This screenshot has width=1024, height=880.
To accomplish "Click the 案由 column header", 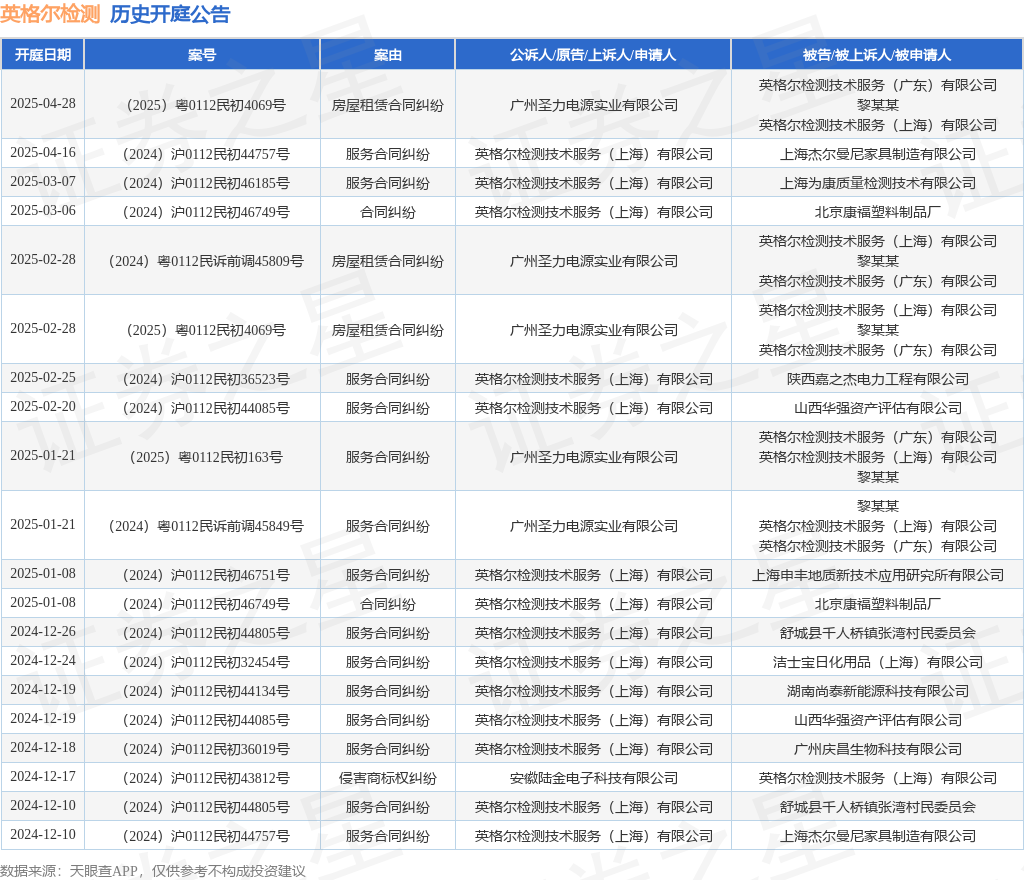I will click(387, 55).
